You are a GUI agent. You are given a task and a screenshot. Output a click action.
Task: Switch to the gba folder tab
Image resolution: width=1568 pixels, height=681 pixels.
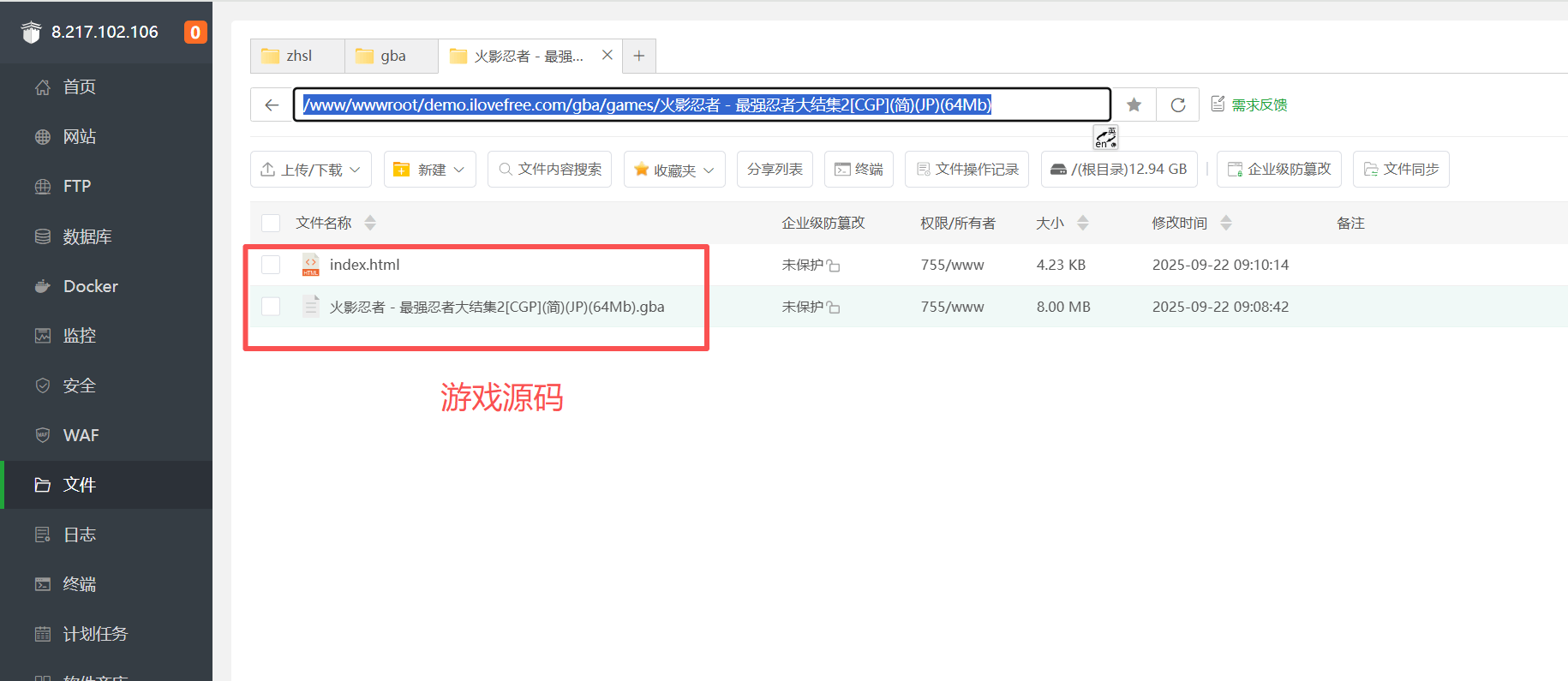(392, 56)
